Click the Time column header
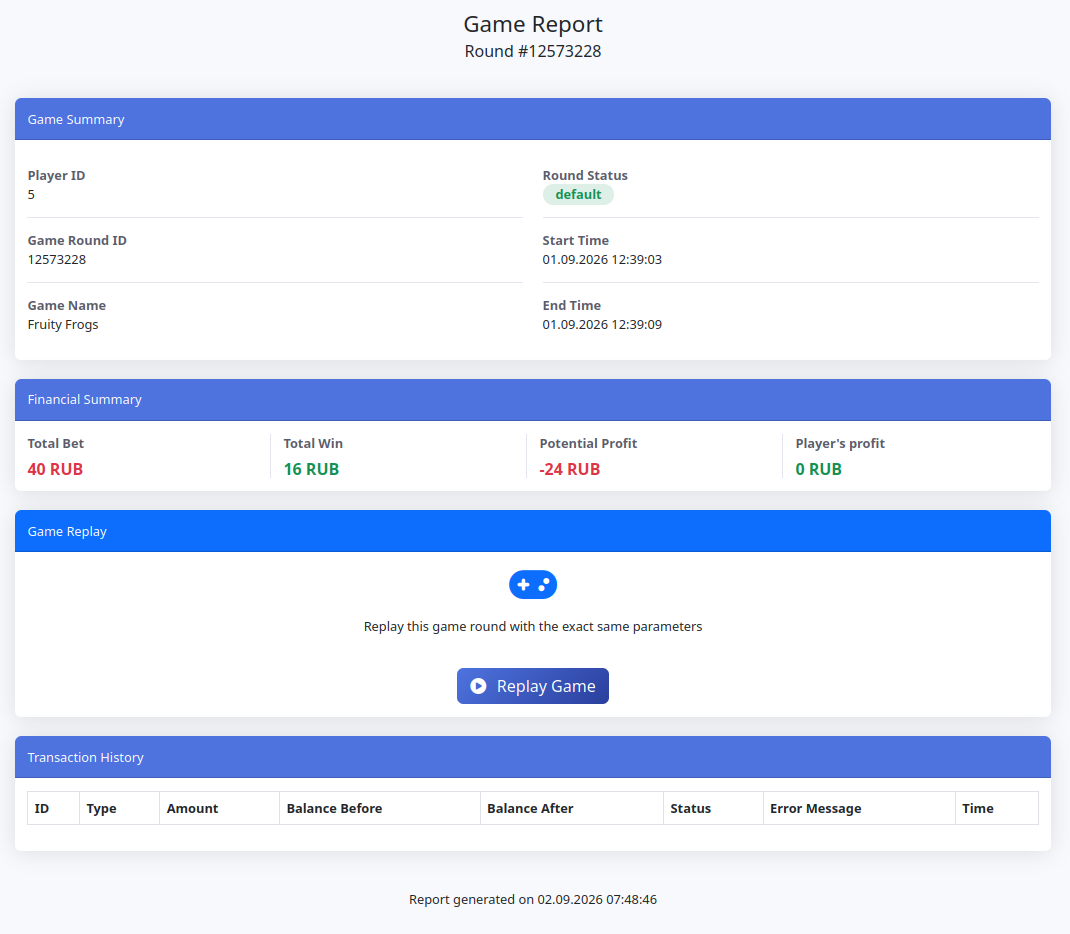1070x934 pixels. (997, 808)
